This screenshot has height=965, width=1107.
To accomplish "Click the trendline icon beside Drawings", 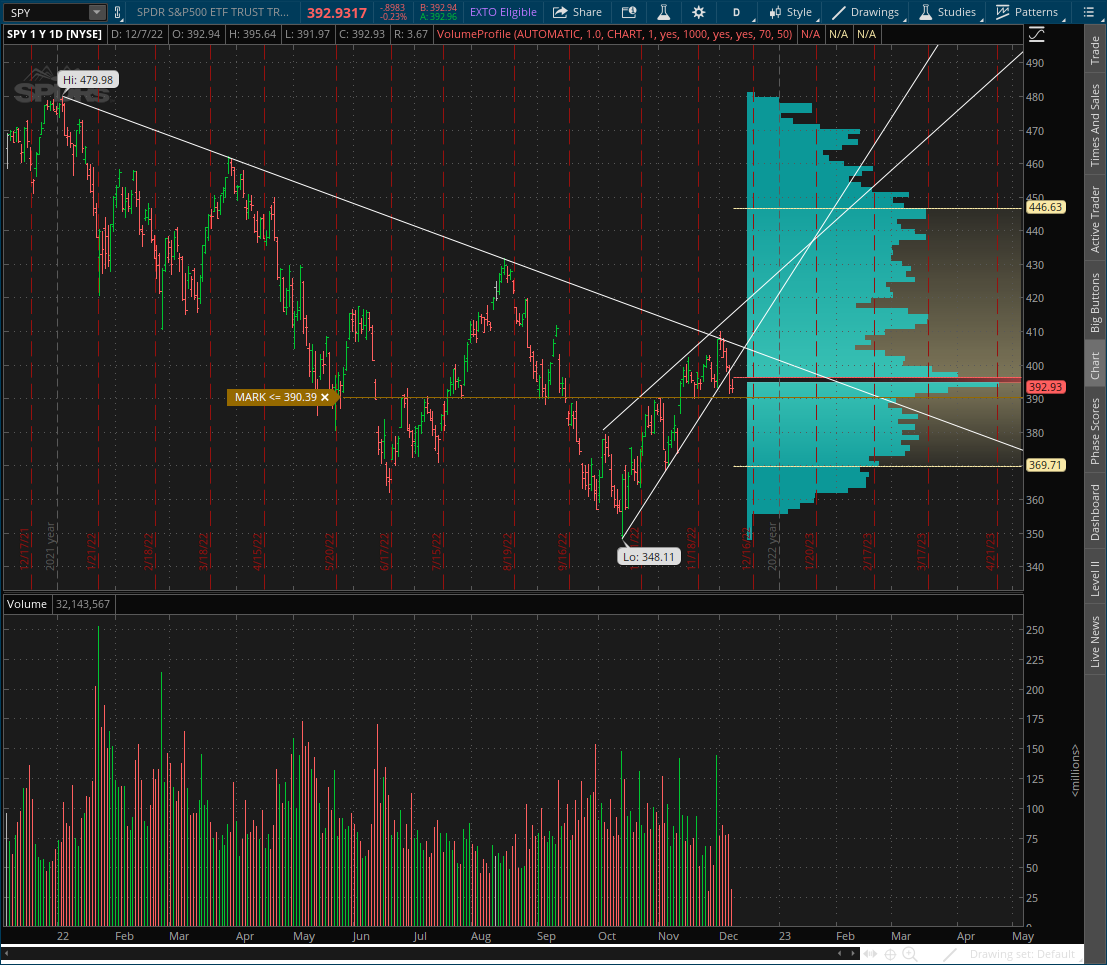I will point(839,12).
